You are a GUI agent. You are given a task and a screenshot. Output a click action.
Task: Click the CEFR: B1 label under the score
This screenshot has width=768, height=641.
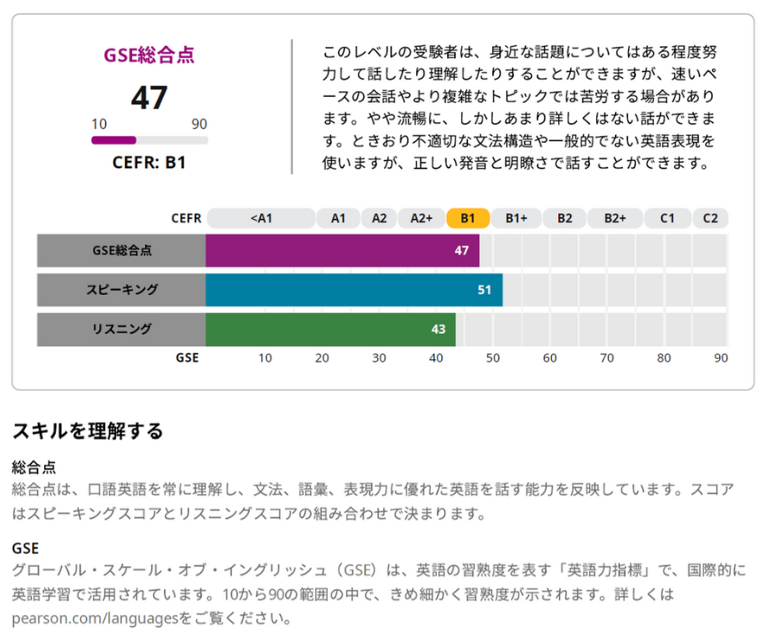(149, 162)
